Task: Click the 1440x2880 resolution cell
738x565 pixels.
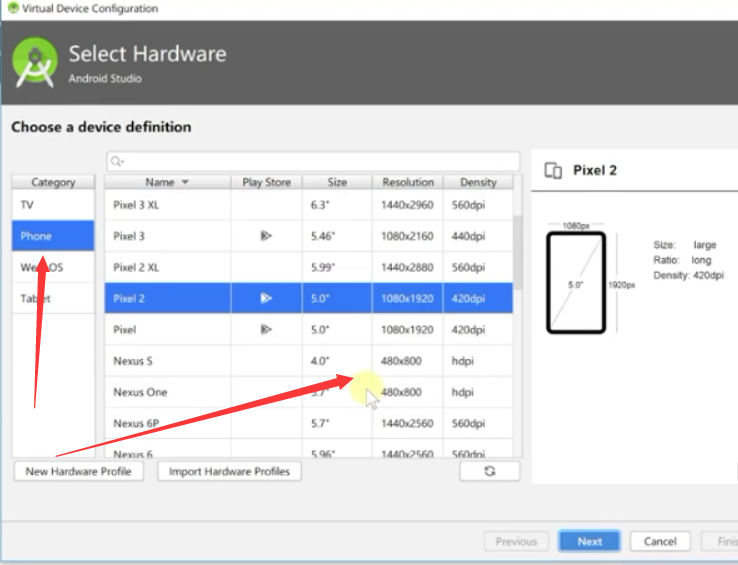Action: (x=407, y=267)
